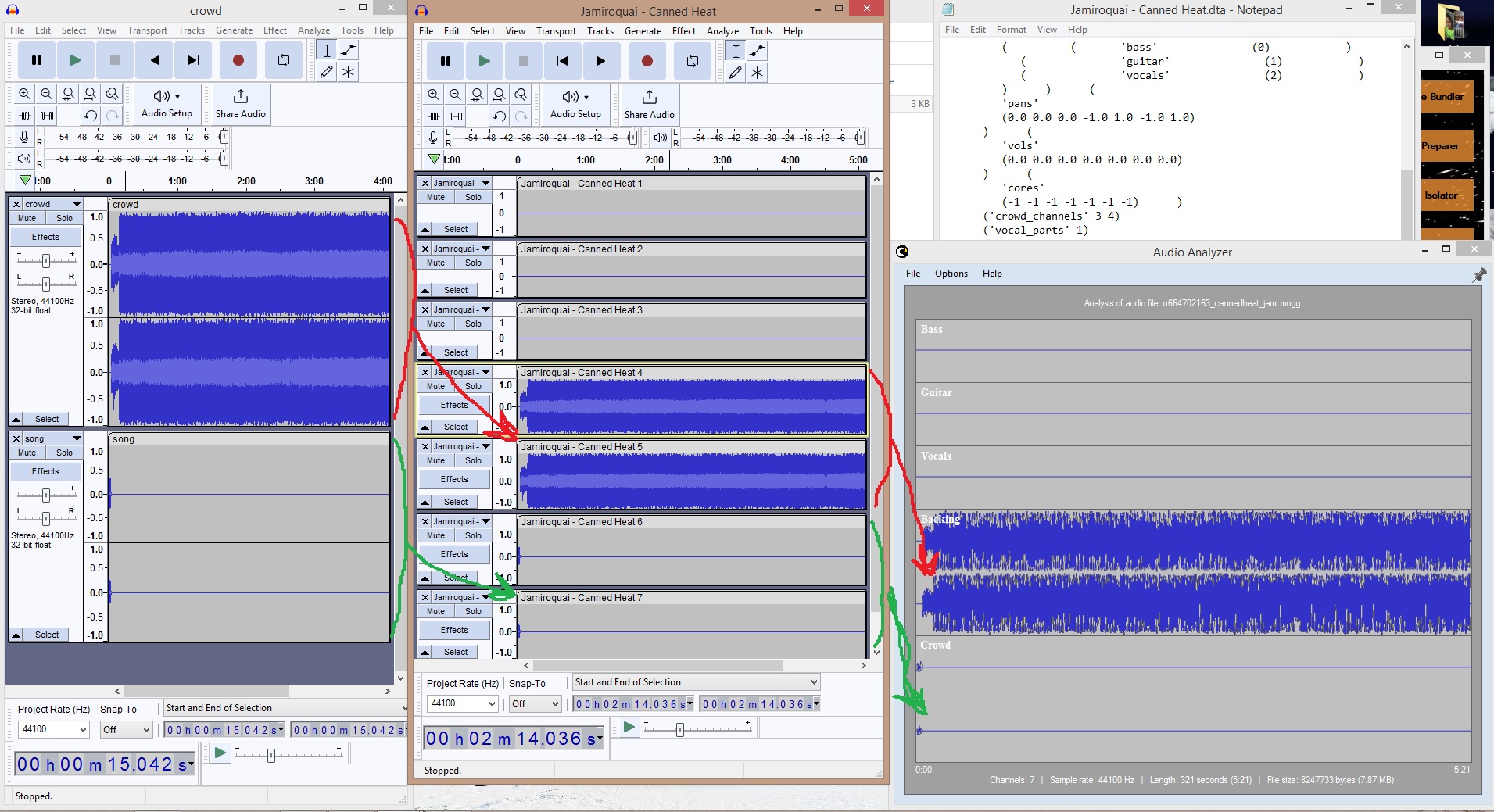Image resolution: width=1494 pixels, height=812 pixels.
Task: Open Effects for the song track
Action: click(45, 471)
